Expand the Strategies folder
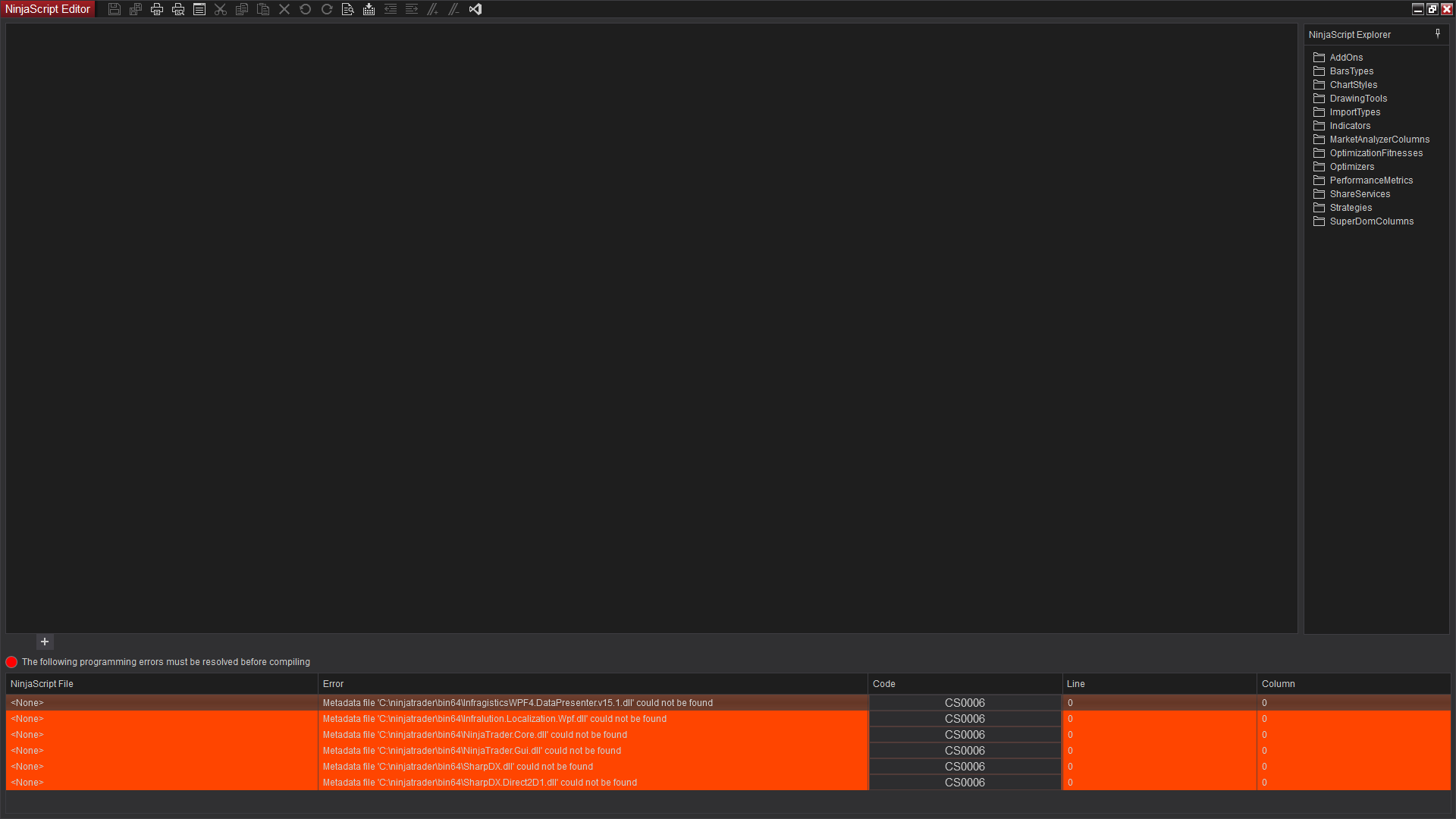 click(x=1350, y=208)
